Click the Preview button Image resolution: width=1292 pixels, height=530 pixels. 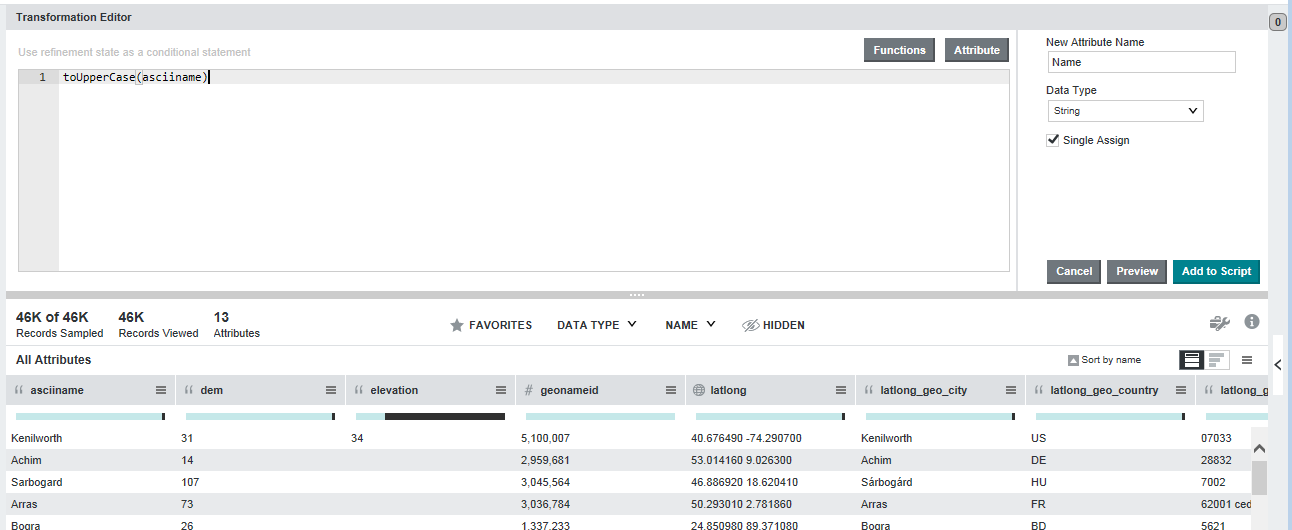click(x=1137, y=271)
